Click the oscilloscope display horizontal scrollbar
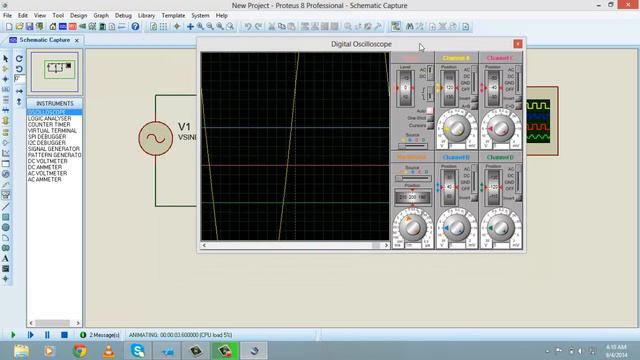 tap(295, 245)
